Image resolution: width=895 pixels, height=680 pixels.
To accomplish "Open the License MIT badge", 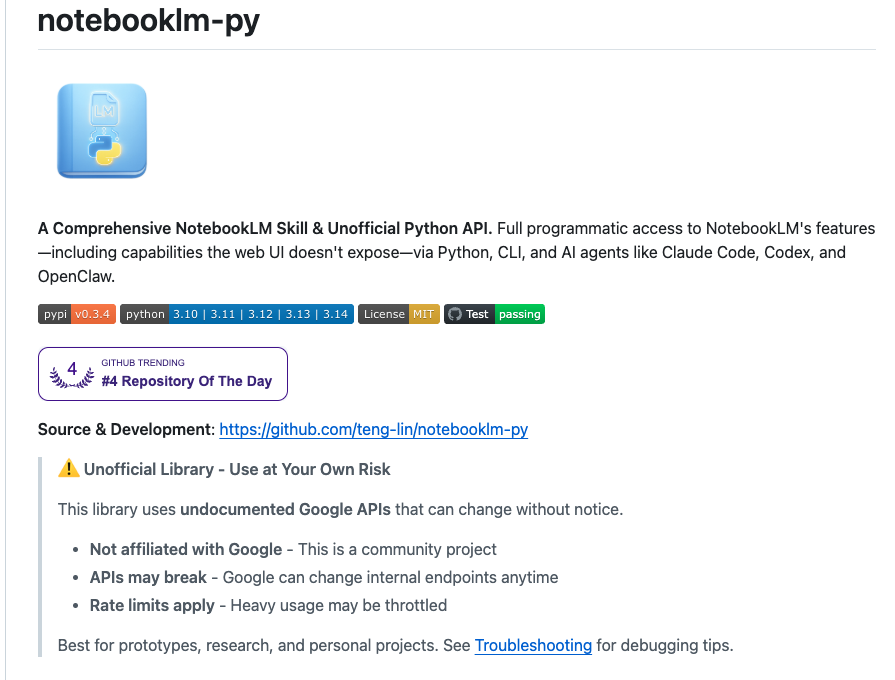I will 399,314.
